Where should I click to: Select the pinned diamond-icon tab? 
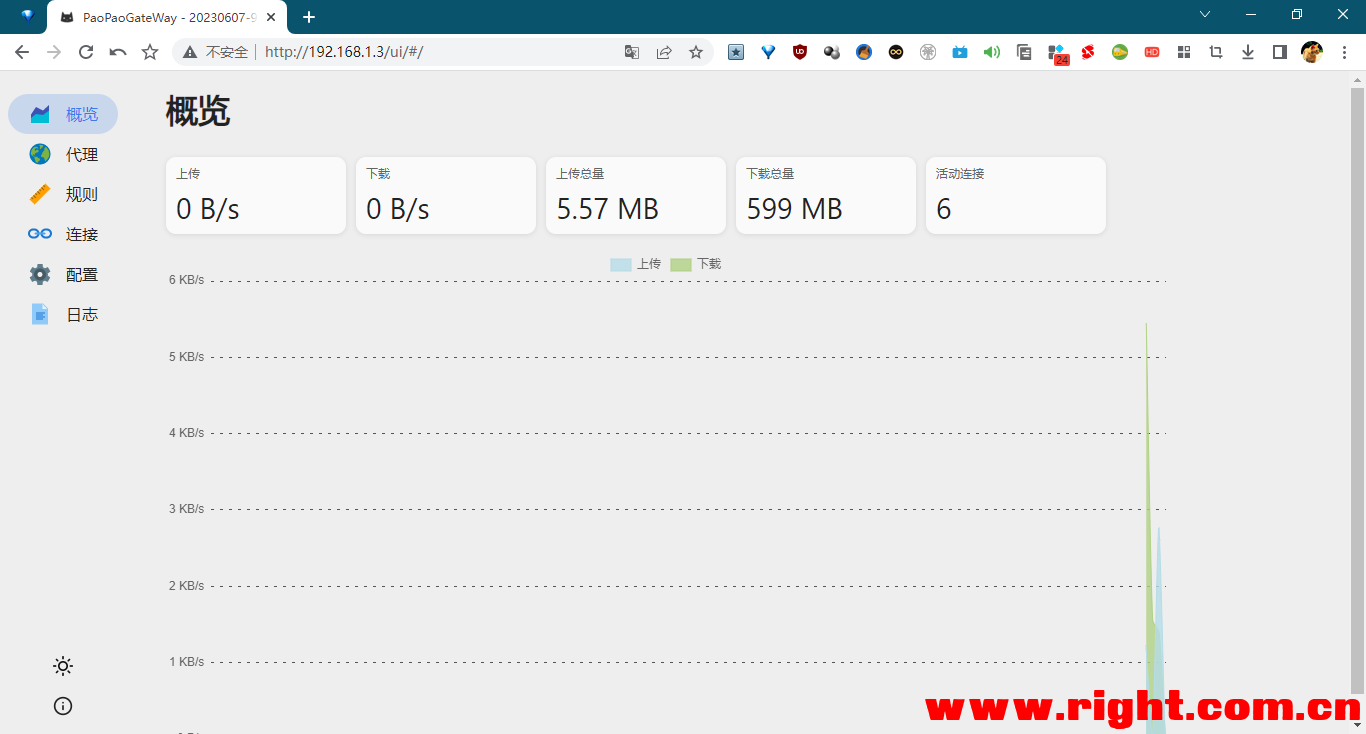[x=27, y=17]
